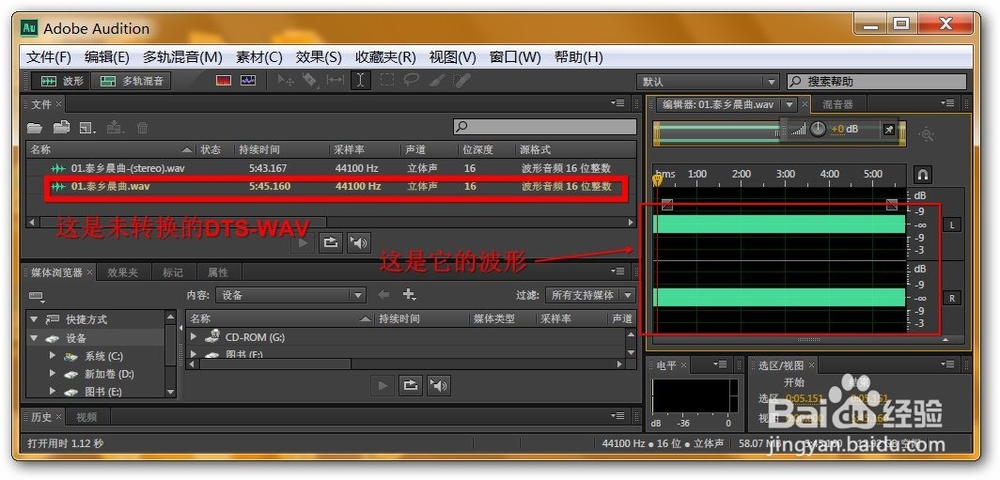Click search field in Files panel
The width and height of the screenshot is (1000, 480).
(545, 126)
